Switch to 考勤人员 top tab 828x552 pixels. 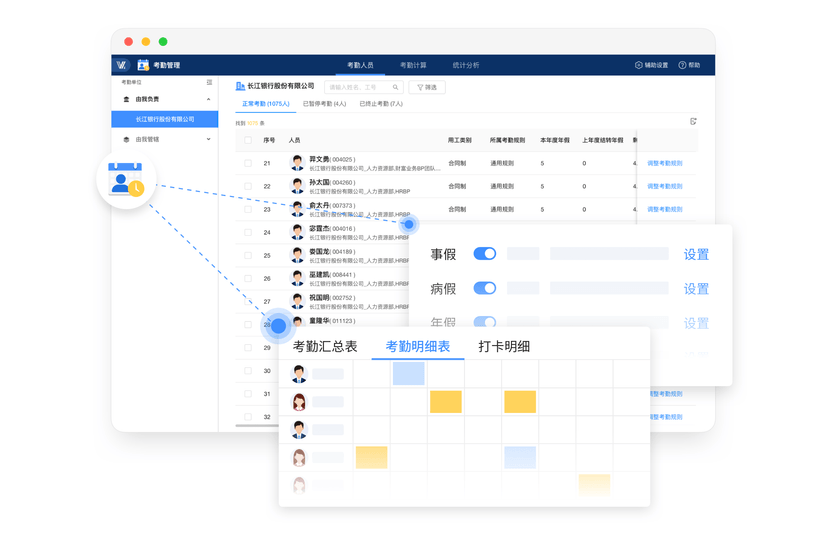(360, 65)
